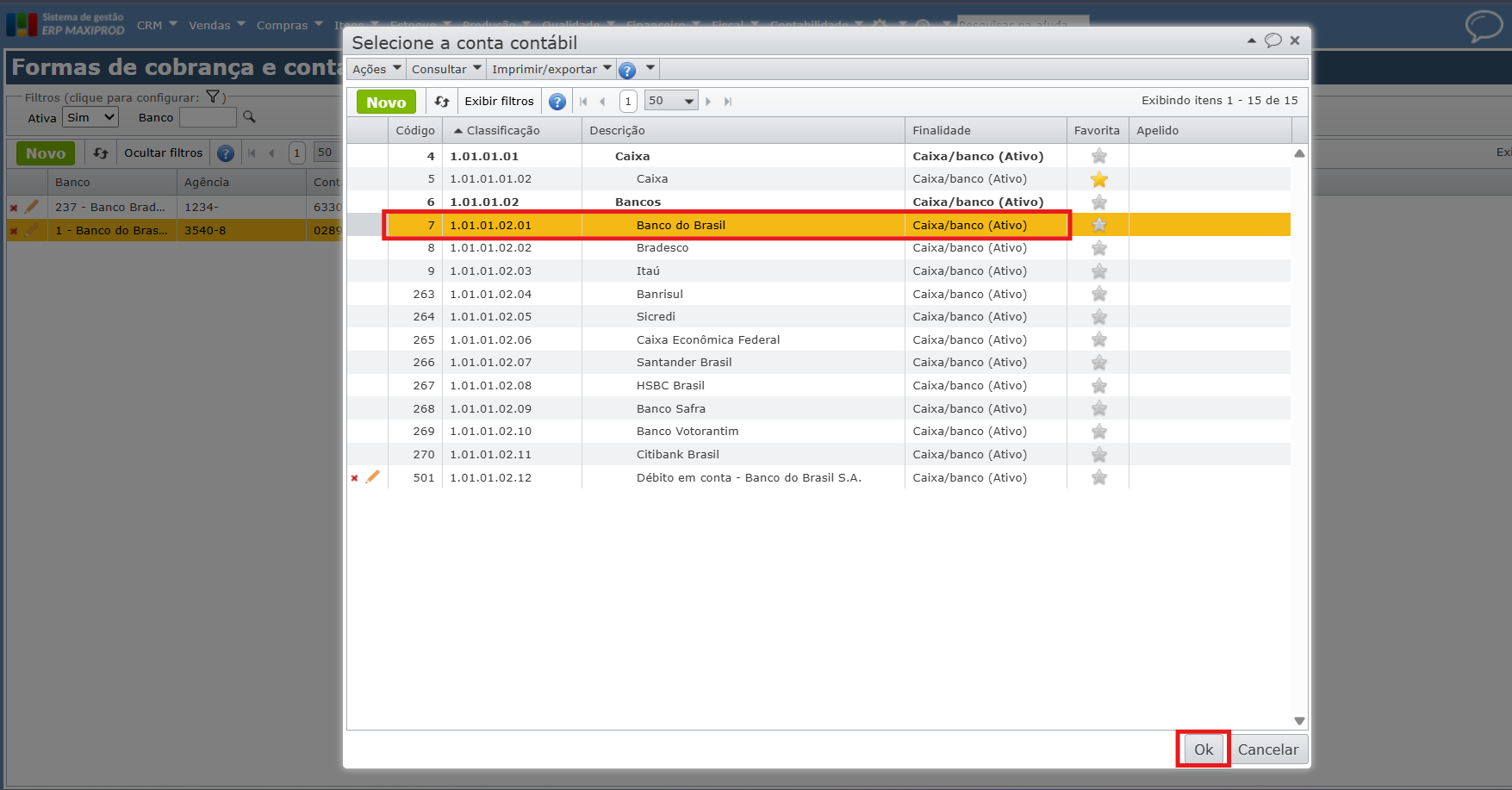The image size is (1512, 790).
Task: Open the Imprimir/exportar dropdown
Action: point(551,69)
